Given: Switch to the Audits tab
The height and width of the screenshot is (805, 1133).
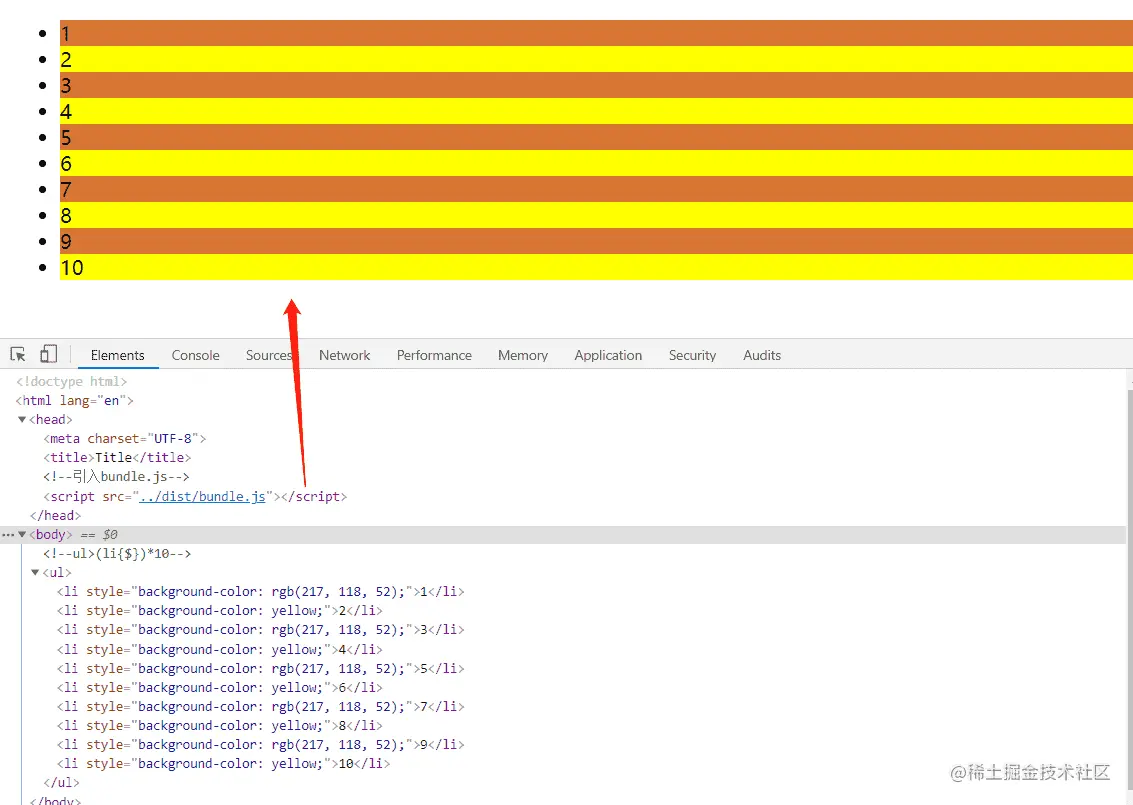Looking at the screenshot, I should [x=762, y=355].
